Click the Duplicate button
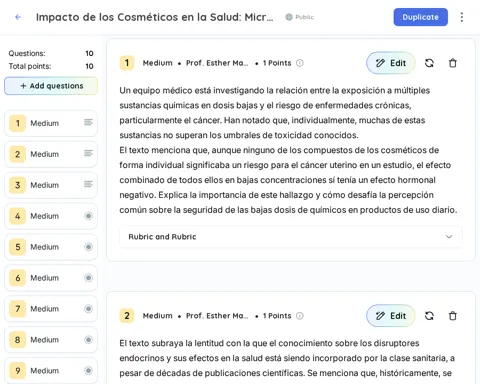Image resolution: width=480 pixels, height=384 pixels. coord(420,17)
